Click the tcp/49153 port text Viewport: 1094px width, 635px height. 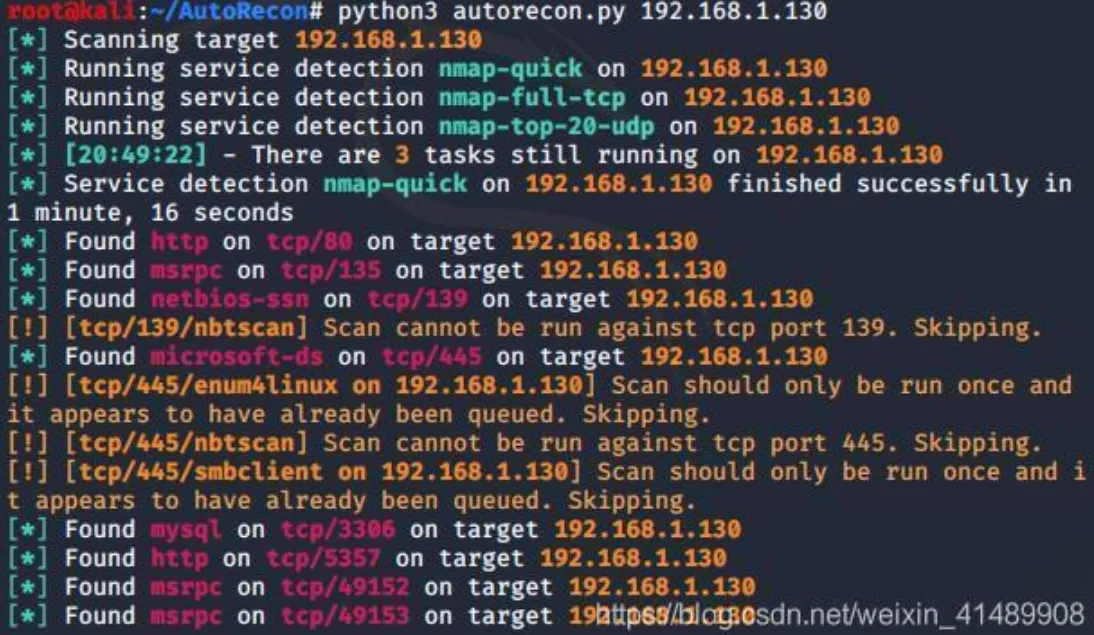click(x=345, y=616)
